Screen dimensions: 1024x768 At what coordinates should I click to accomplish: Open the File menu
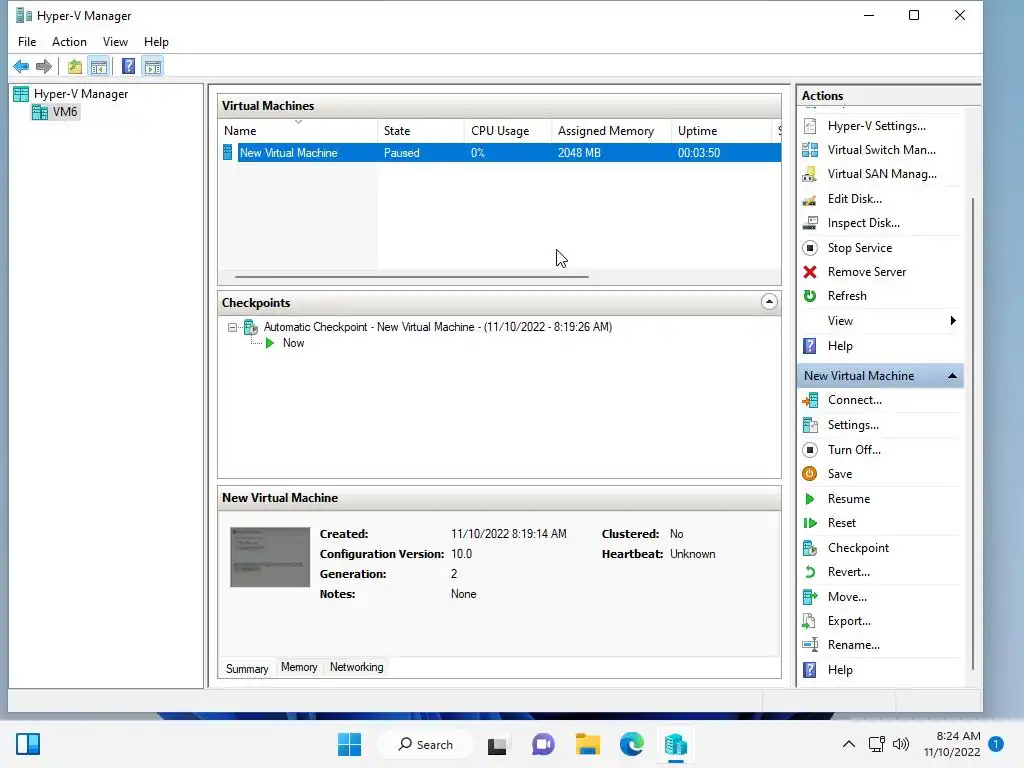[27, 42]
